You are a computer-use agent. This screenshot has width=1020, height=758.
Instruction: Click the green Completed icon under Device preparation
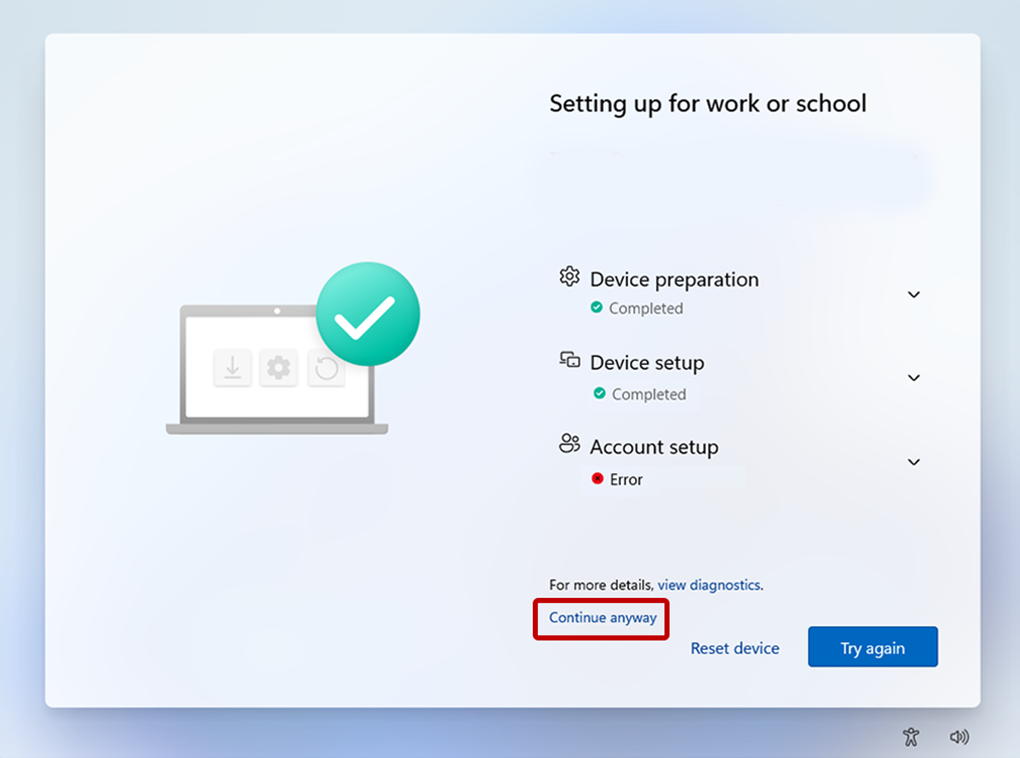pyautogui.click(x=597, y=308)
